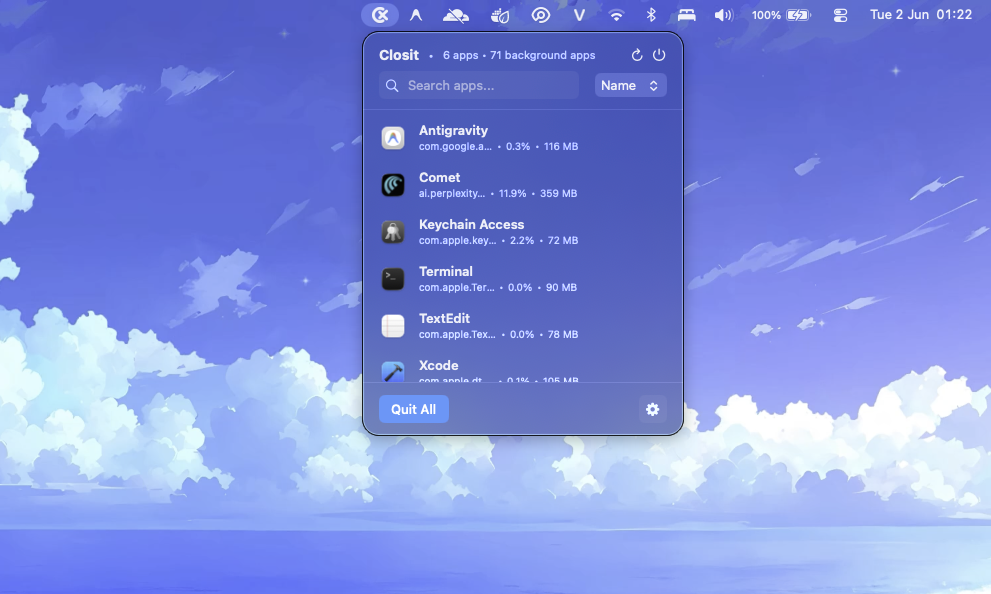Select the Antigravity app name
The image size is (991, 594).
click(453, 130)
